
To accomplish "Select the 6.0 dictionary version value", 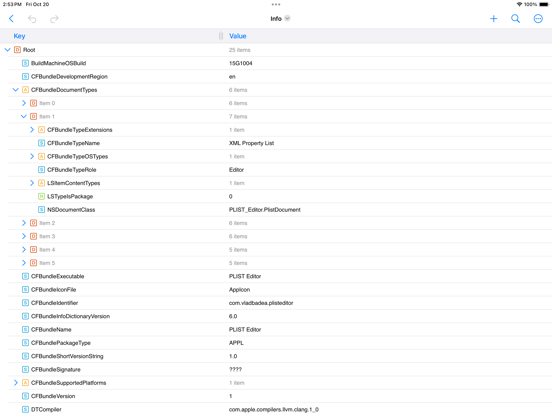I will 233,316.
